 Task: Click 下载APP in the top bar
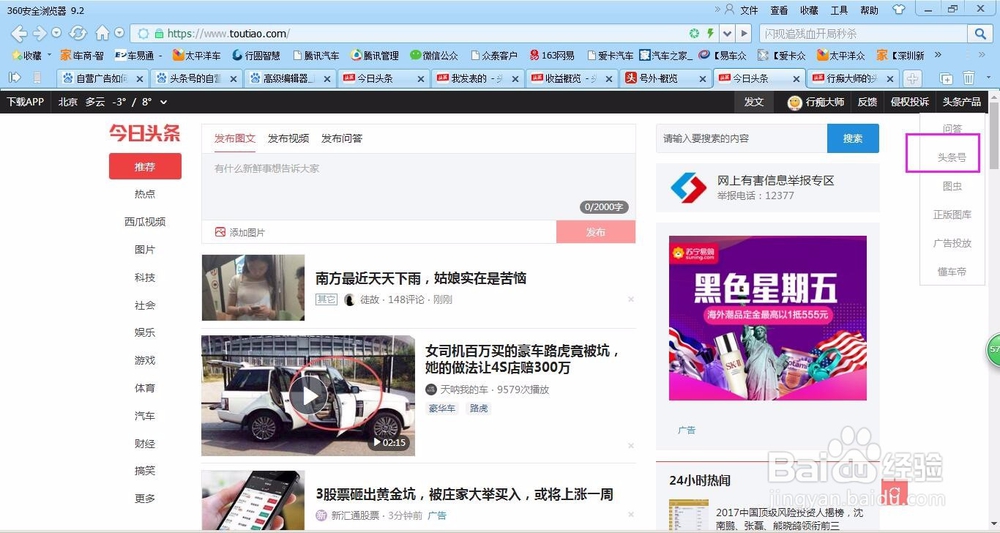[x=26, y=102]
